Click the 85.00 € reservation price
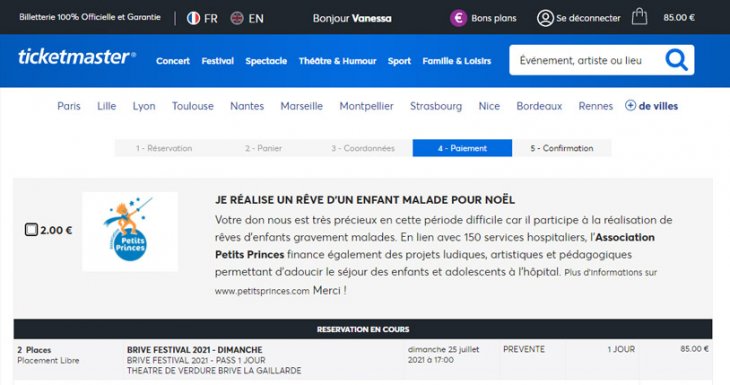The image size is (730, 385). click(x=694, y=349)
